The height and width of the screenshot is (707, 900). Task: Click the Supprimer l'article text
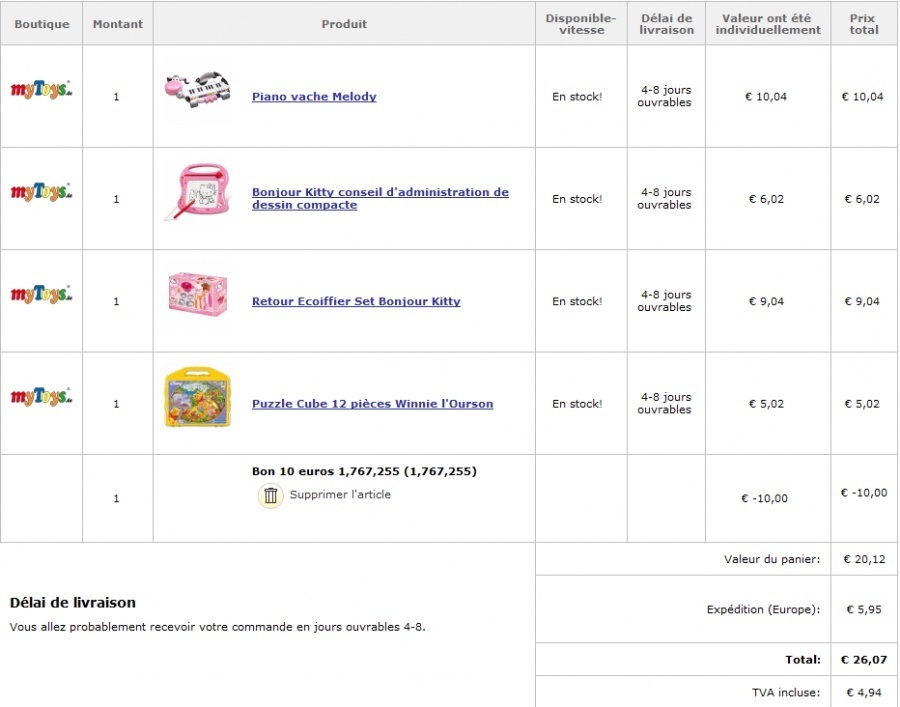(340, 495)
